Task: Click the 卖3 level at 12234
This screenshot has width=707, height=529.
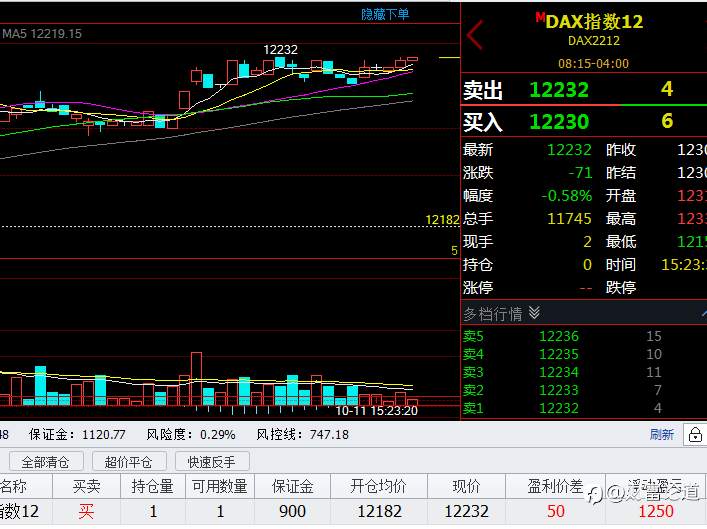Action: 584,372
